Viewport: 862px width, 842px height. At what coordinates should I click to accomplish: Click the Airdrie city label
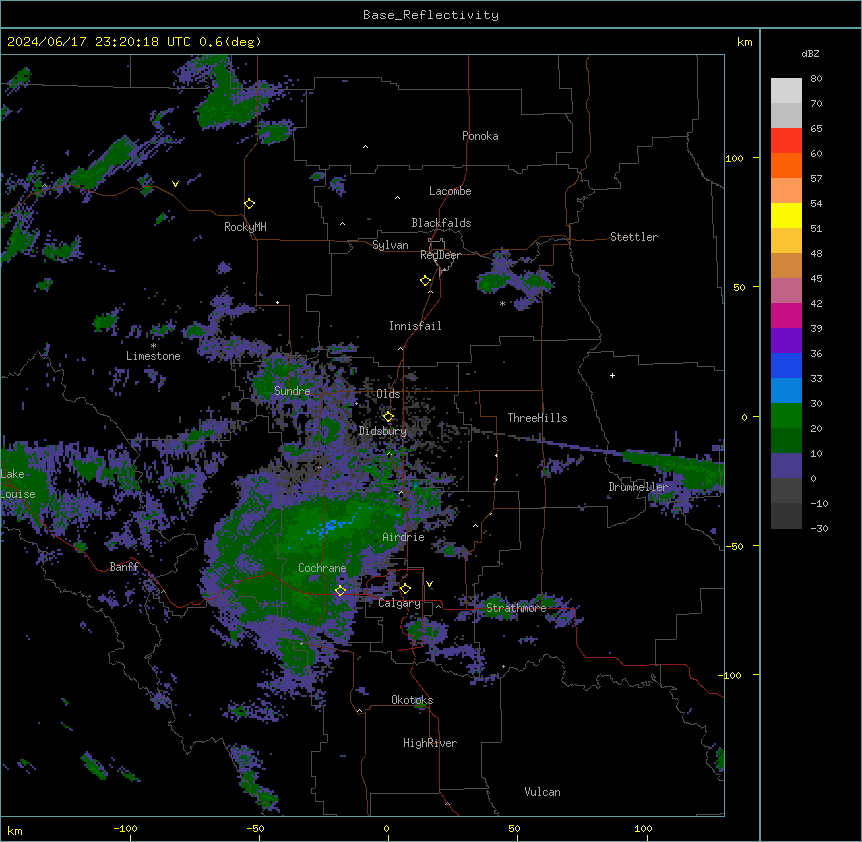pyautogui.click(x=403, y=537)
